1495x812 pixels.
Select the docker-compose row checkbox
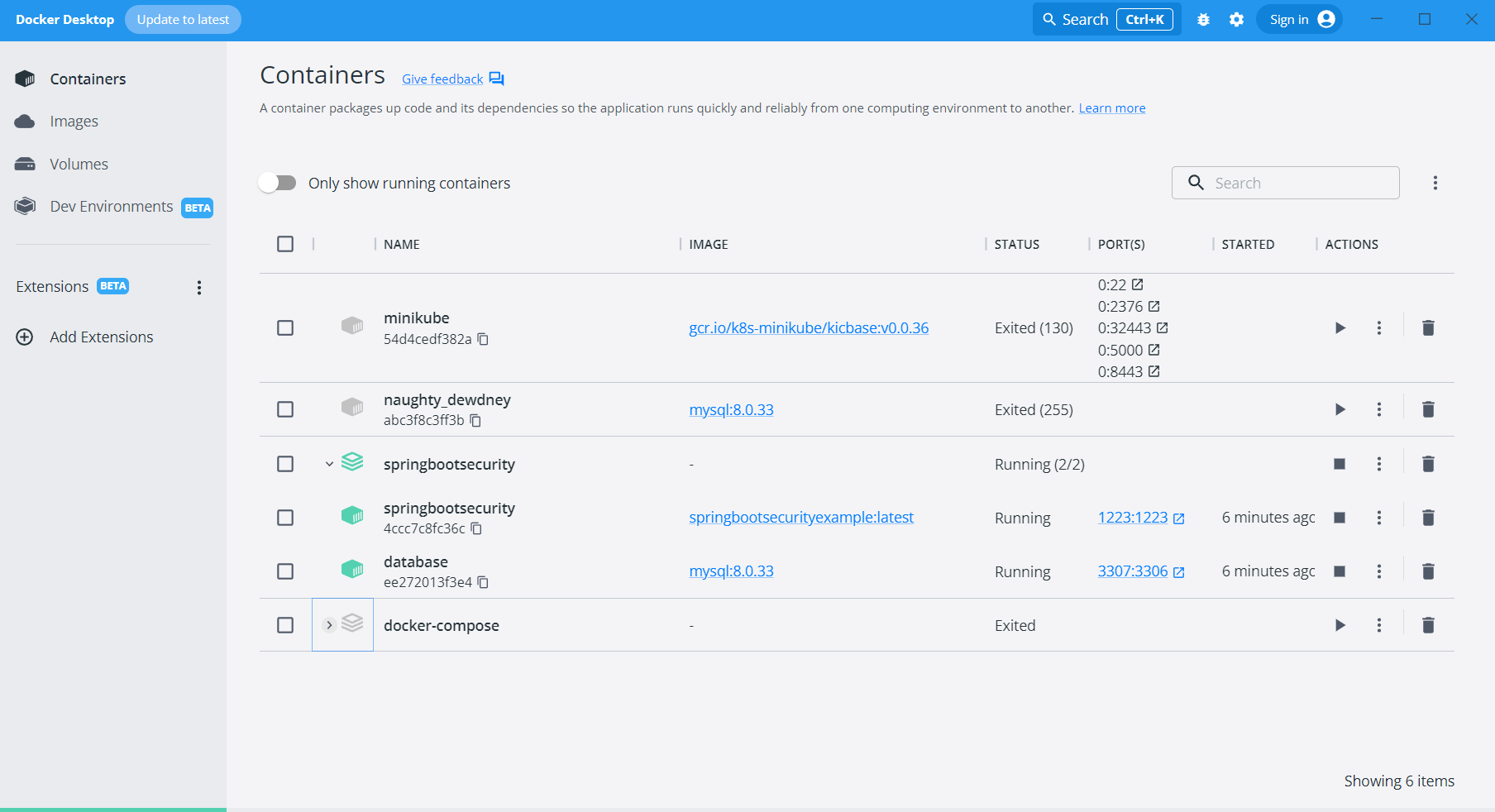click(x=285, y=625)
